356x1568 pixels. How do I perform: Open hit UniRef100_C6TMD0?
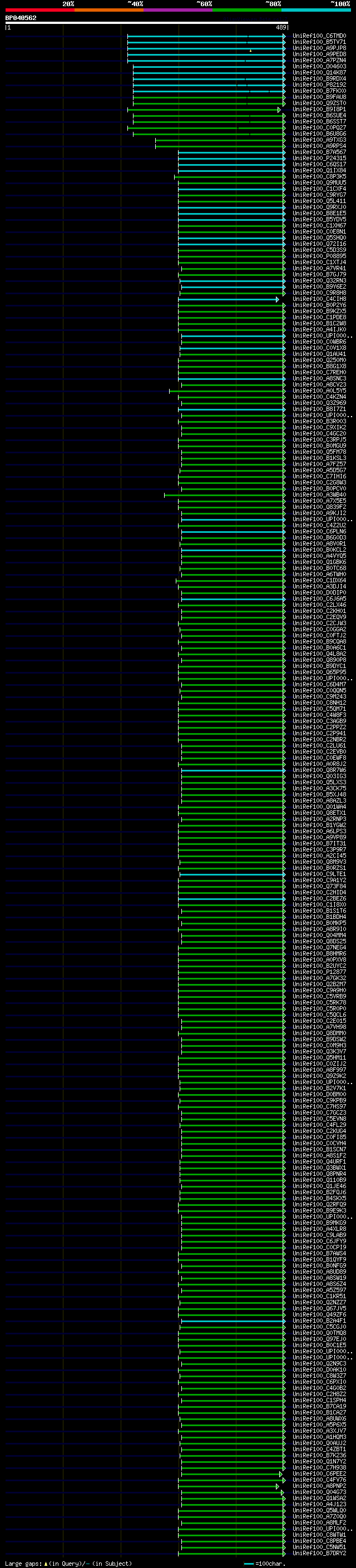319,36
